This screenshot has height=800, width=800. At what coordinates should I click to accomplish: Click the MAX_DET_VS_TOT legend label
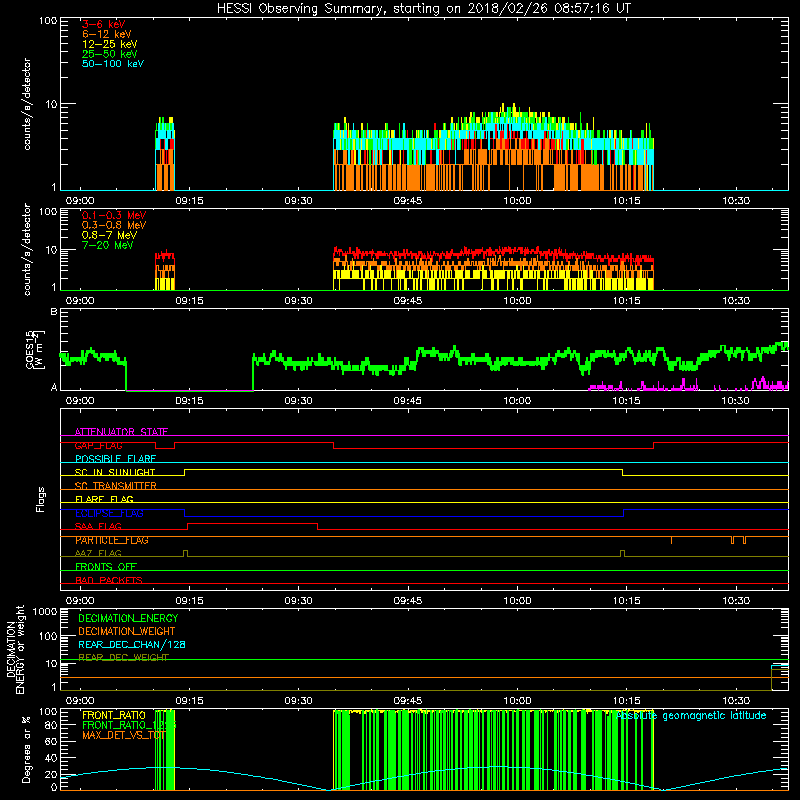(x=124, y=735)
